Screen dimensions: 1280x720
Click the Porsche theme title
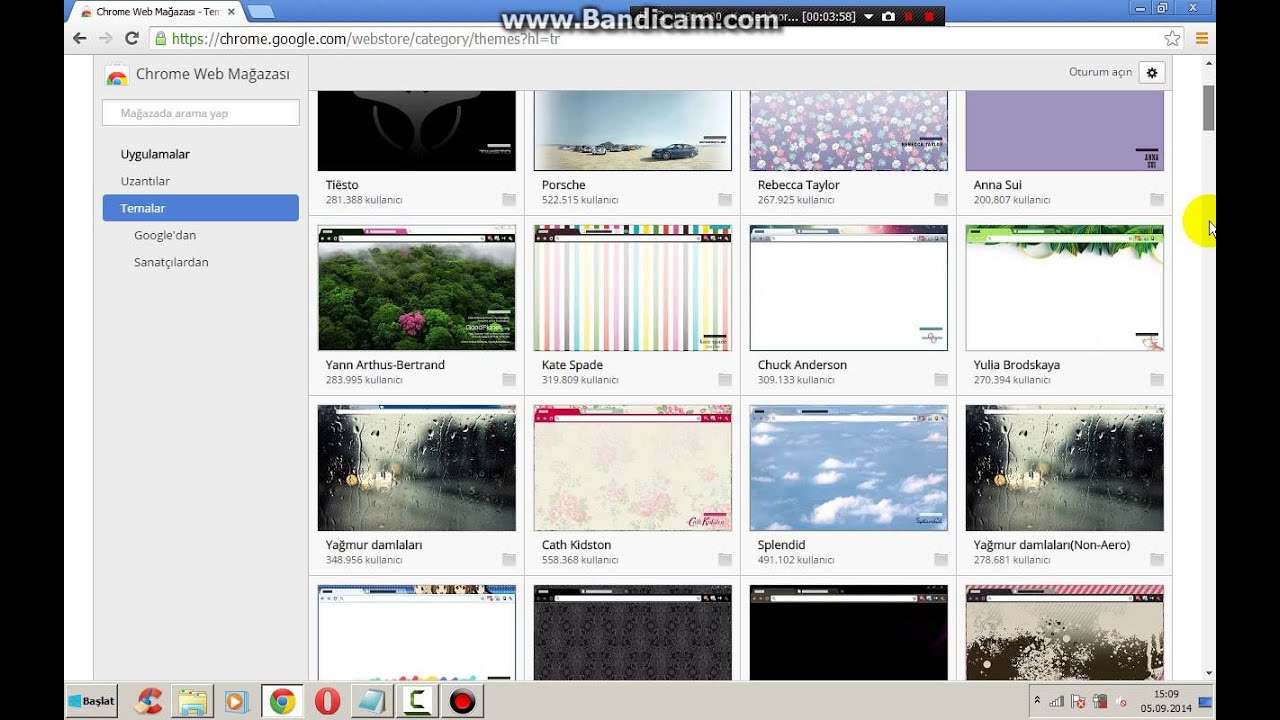click(564, 185)
